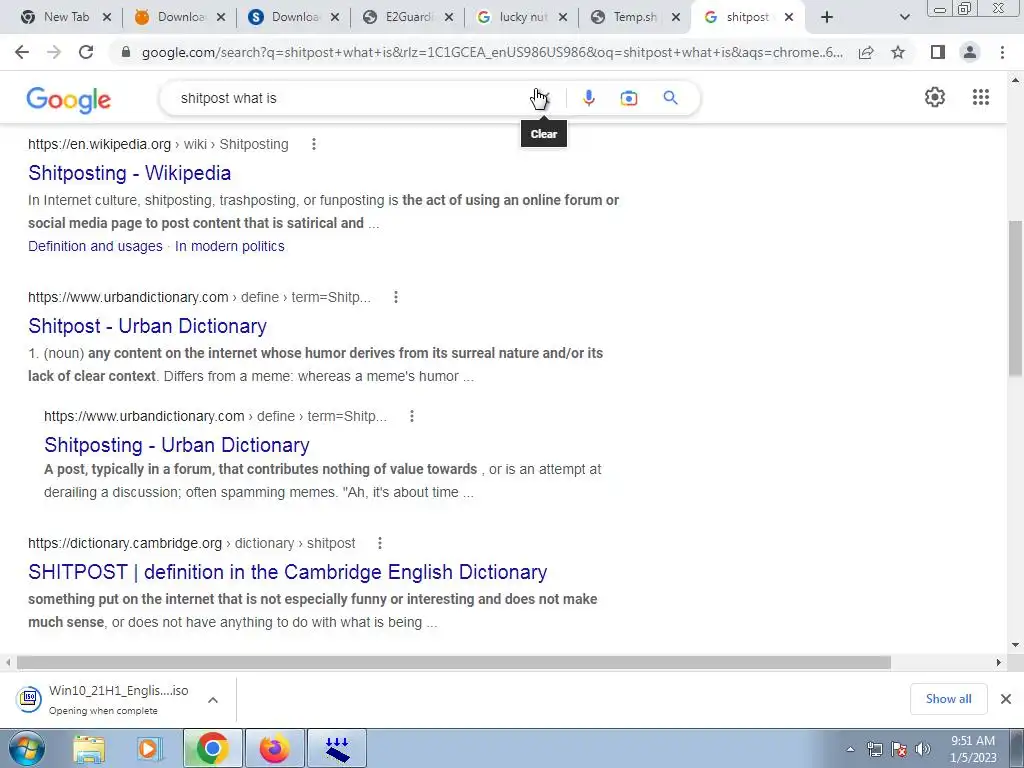Toggle the Chrome side panel
The image size is (1024, 768).
pos(938,52)
